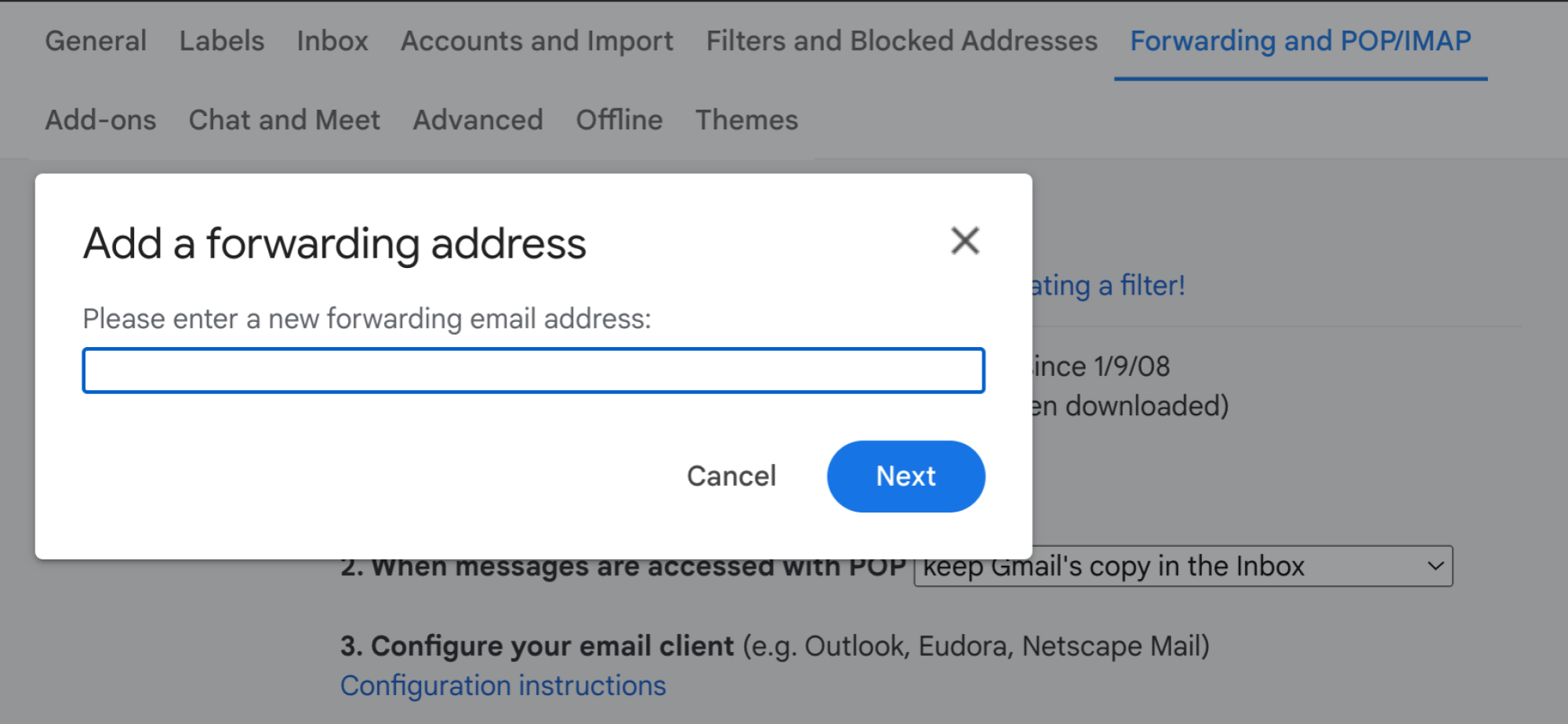This screenshot has width=1568, height=724.
Task: Open the Inbox settings tab
Action: pyautogui.click(x=332, y=41)
